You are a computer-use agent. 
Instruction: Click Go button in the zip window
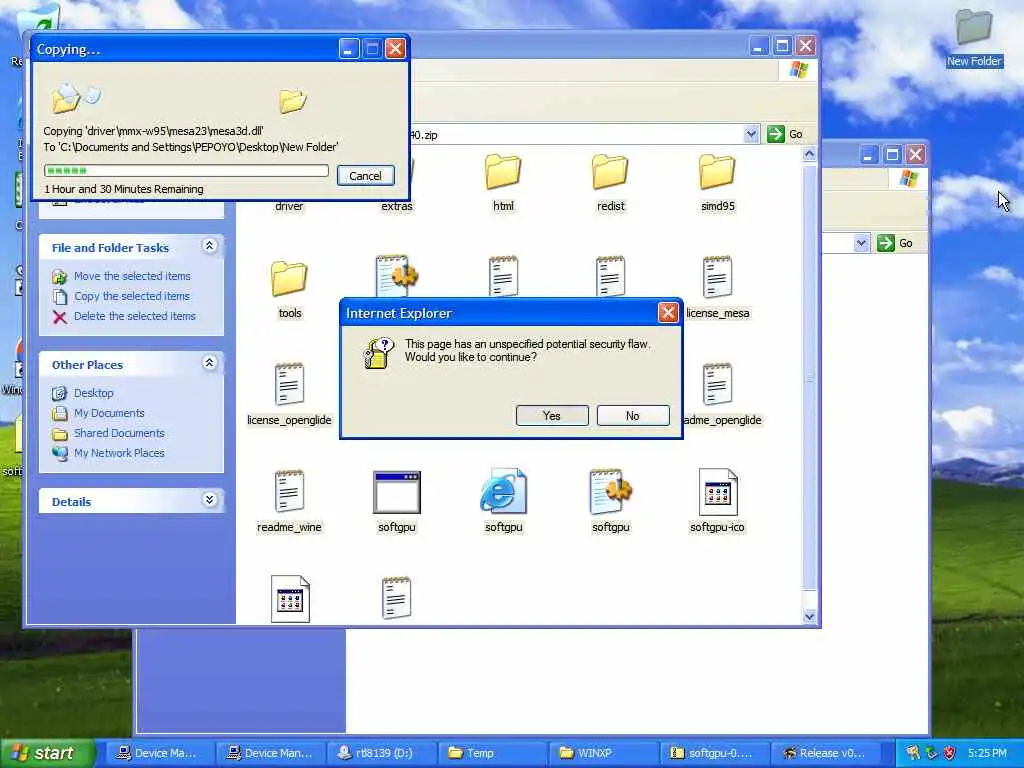(785, 134)
